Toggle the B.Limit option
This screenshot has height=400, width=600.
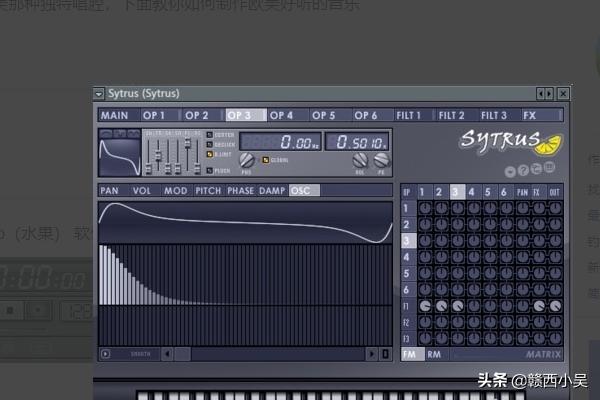[x=209, y=154]
